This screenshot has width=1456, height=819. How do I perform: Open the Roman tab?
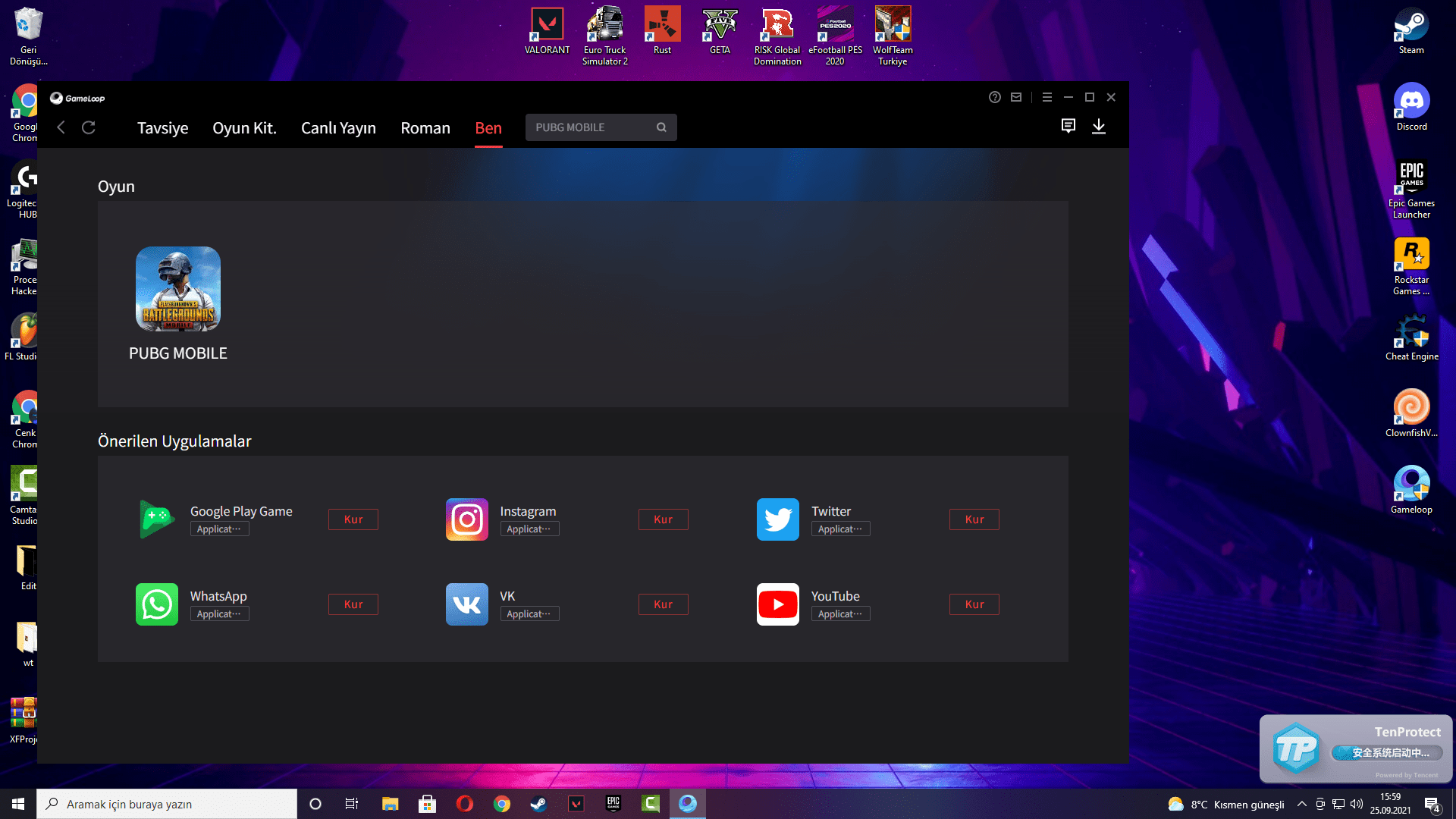425,128
